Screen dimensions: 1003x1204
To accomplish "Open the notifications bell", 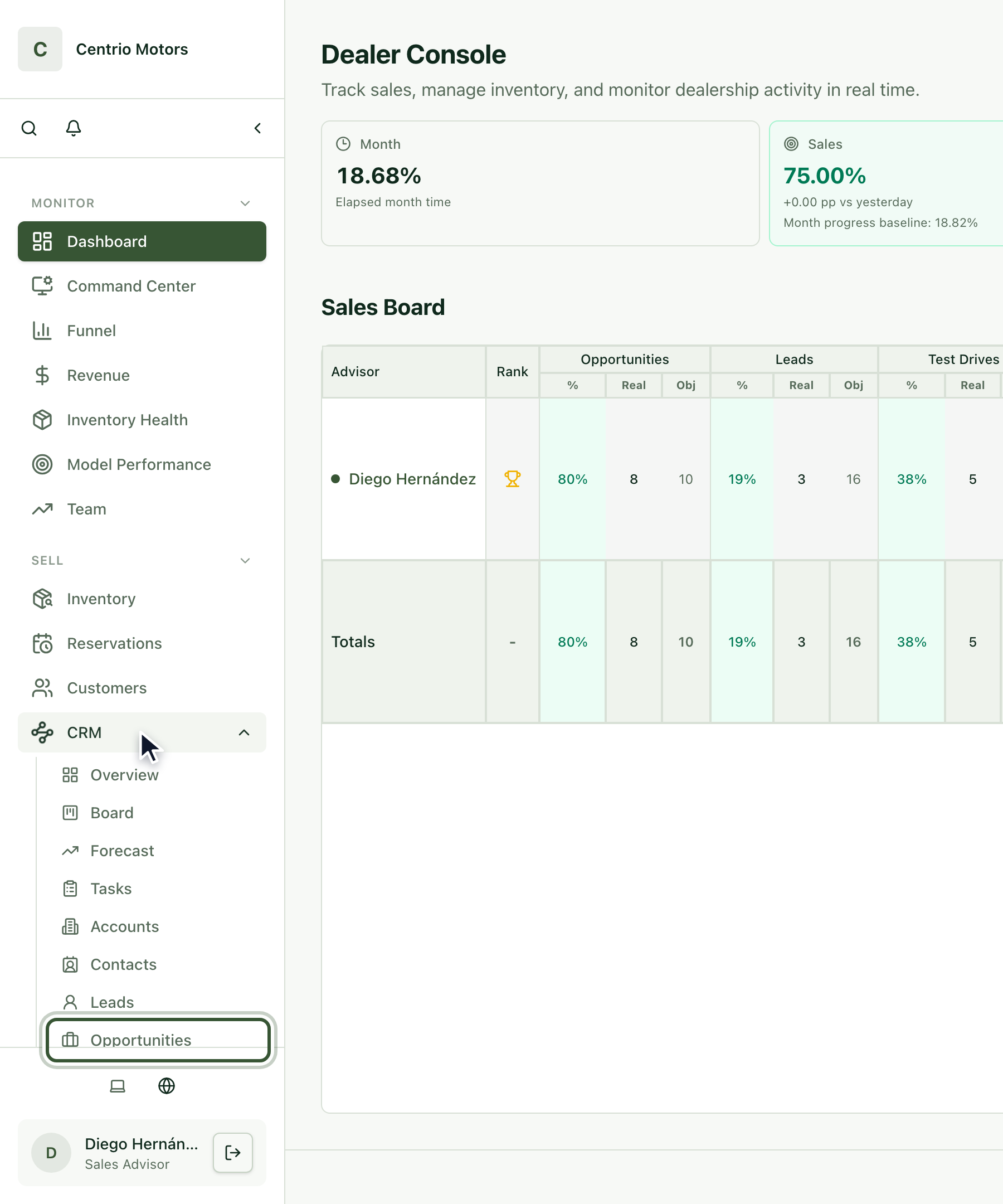I will pos(74,128).
